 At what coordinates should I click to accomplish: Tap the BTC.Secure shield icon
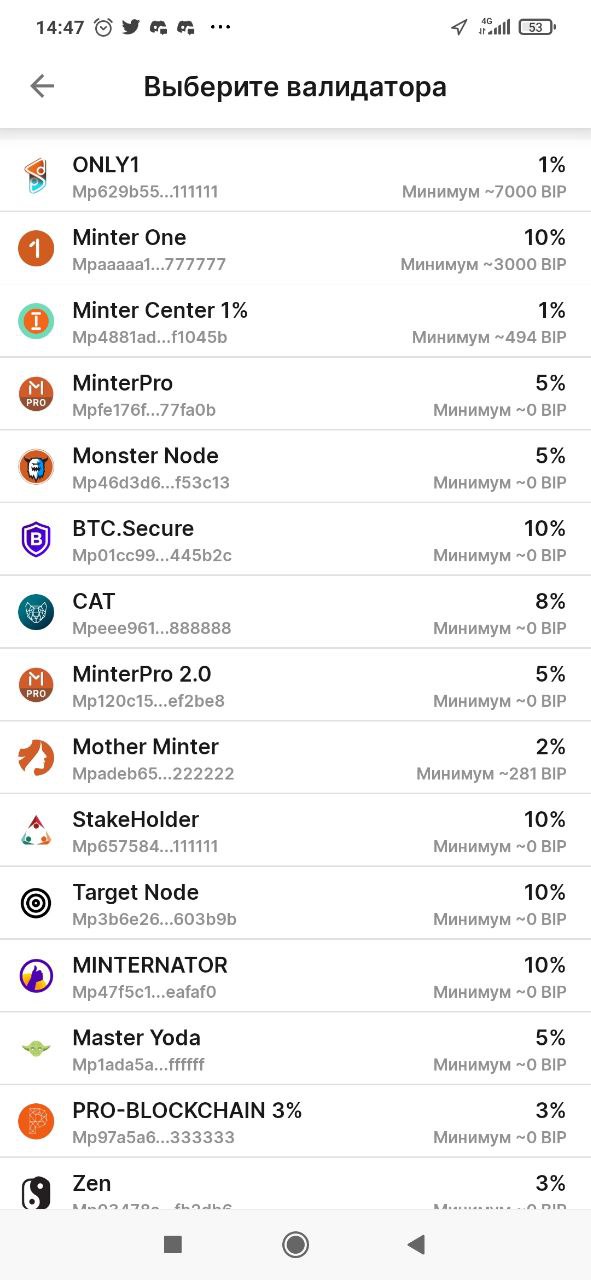point(36,539)
